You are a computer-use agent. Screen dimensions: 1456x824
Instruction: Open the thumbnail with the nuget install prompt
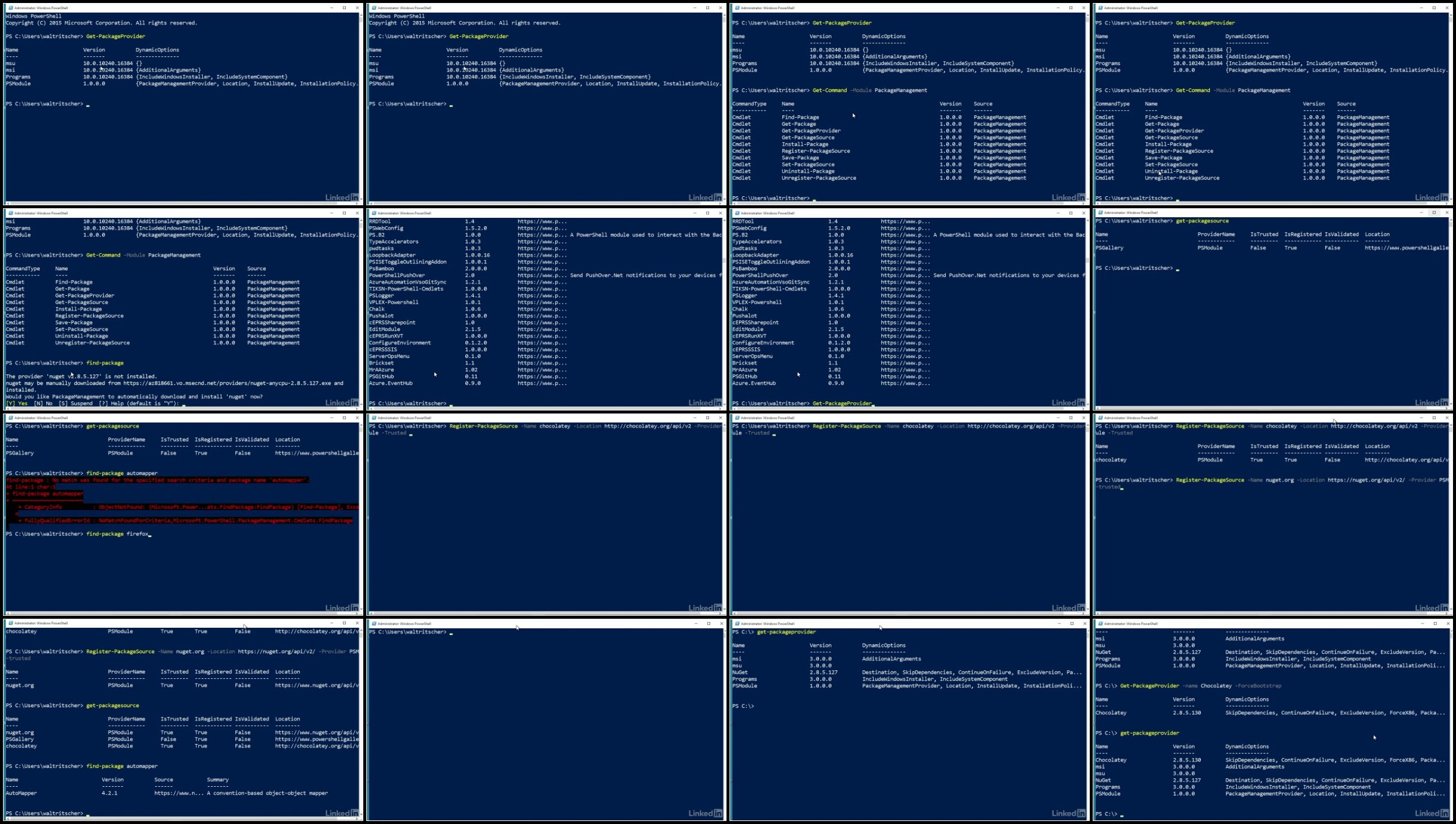(183, 309)
